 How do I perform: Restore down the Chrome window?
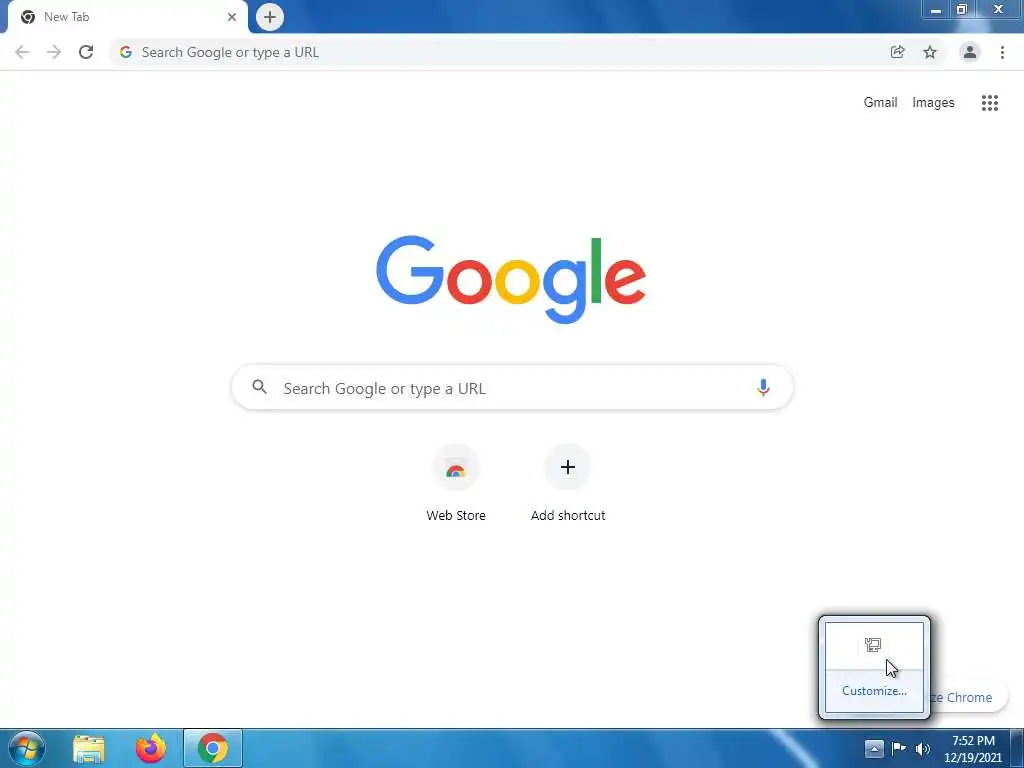(961, 10)
